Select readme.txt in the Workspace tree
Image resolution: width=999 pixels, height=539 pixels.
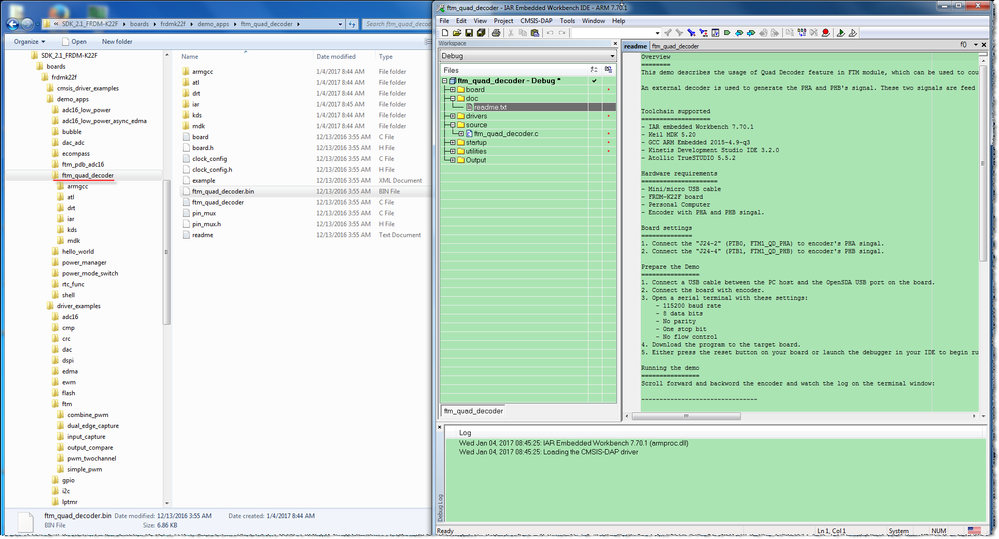coord(490,107)
